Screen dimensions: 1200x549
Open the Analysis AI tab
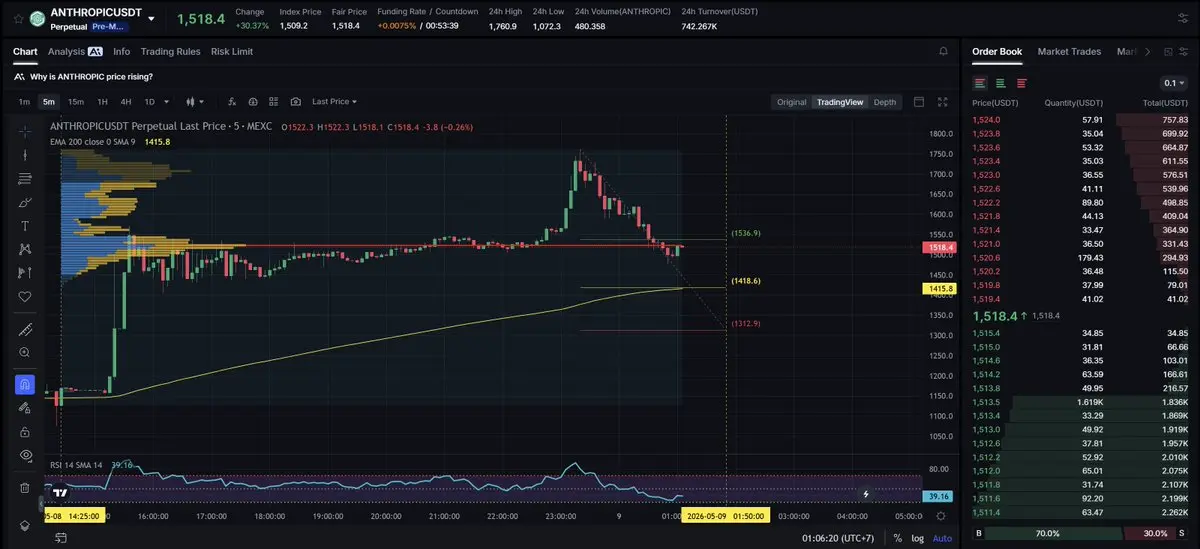75,51
